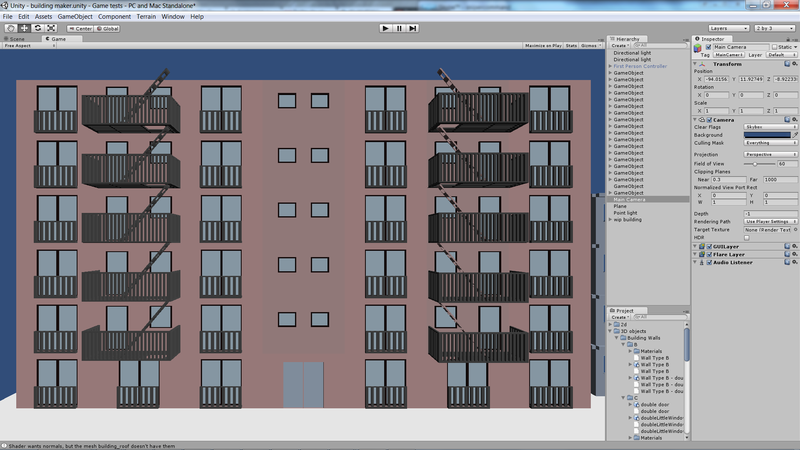Select the Hand tool in the toolbar

pos(9,28)
